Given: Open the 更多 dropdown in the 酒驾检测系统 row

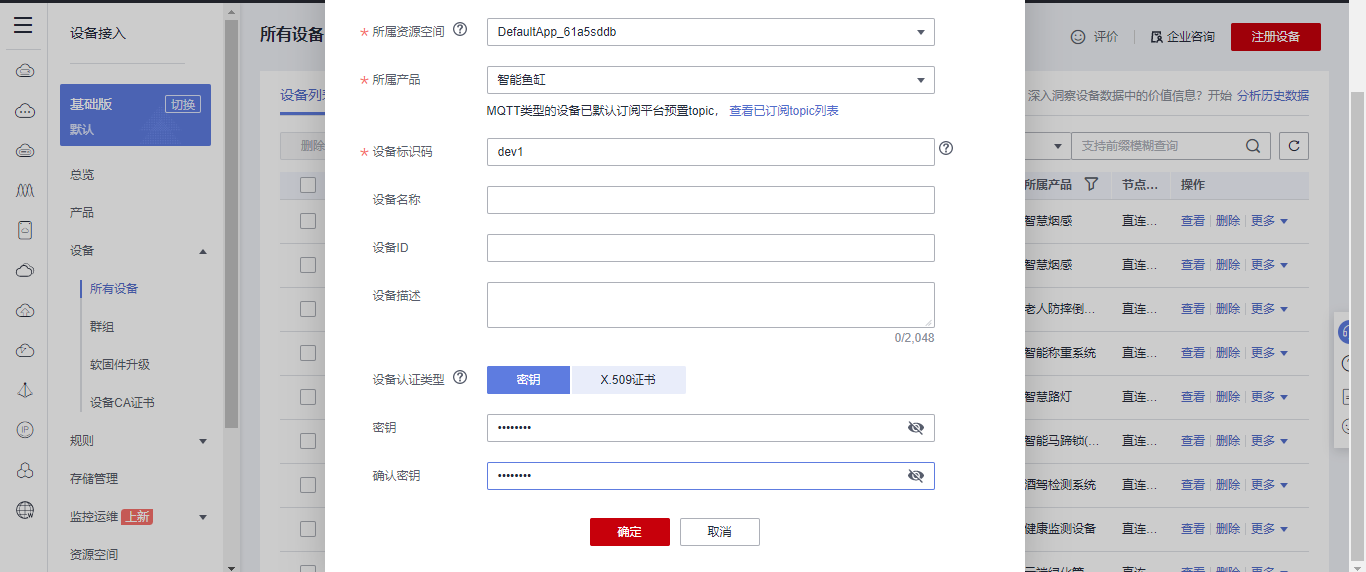Looking at the screenshot, I should 1269,485.
